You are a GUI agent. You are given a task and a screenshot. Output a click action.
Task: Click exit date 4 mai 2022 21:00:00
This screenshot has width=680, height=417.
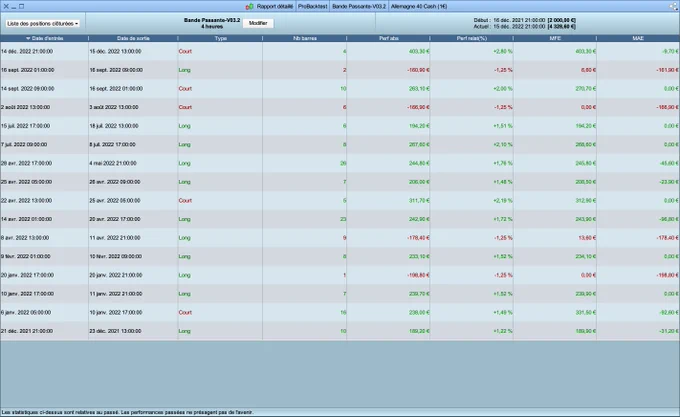[x=113, y=163]
